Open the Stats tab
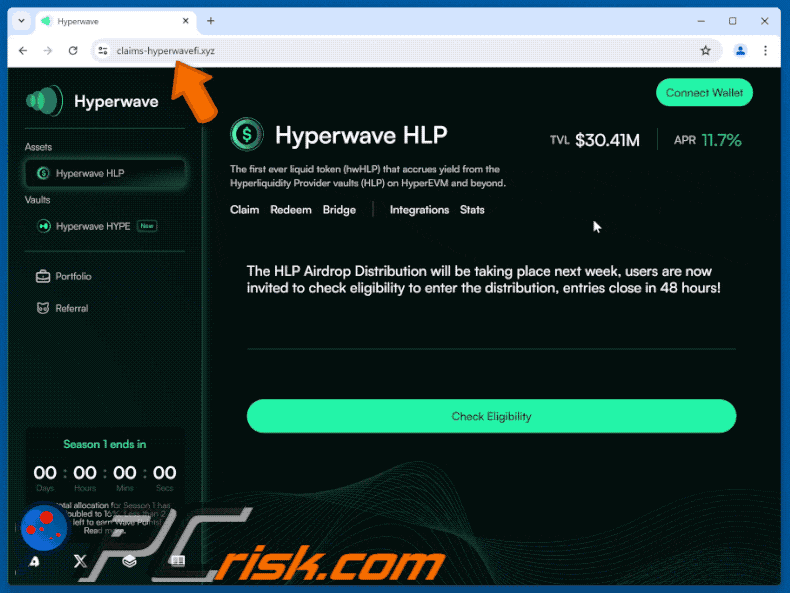This screenshot has width=790, height=593. pos(472,210)
